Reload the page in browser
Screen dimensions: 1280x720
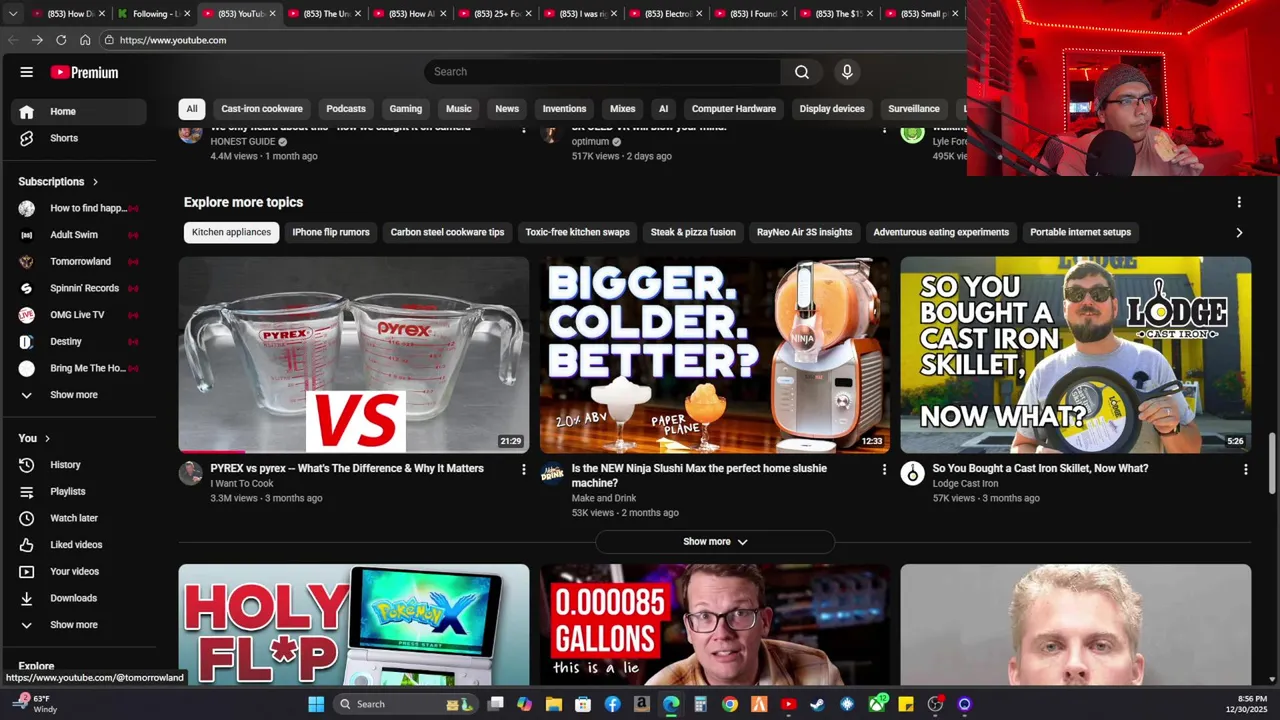61,40
